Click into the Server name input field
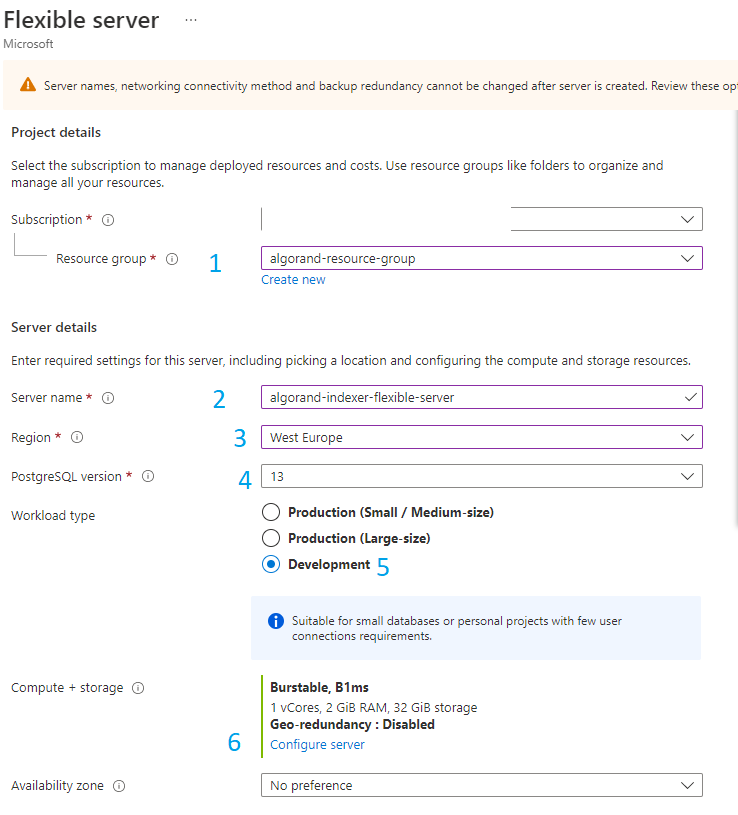Image resolution: width=738 pixels, height=815 pixels. click(x=482, y=397)
